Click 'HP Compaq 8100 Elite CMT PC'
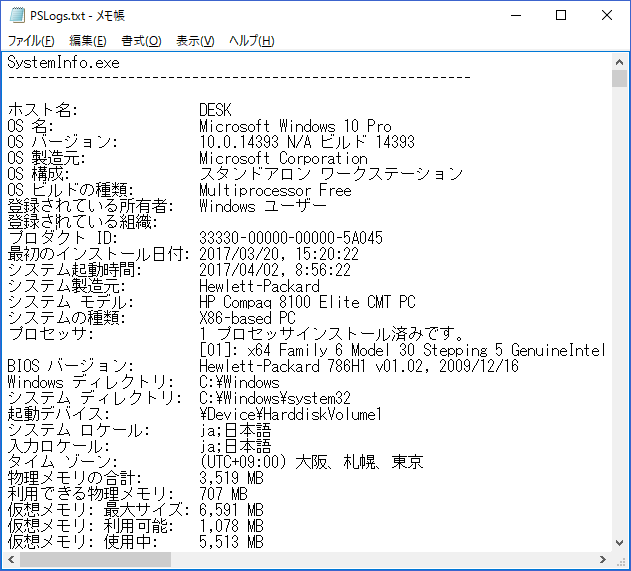 pyautogui.click(x=307, y=302)
